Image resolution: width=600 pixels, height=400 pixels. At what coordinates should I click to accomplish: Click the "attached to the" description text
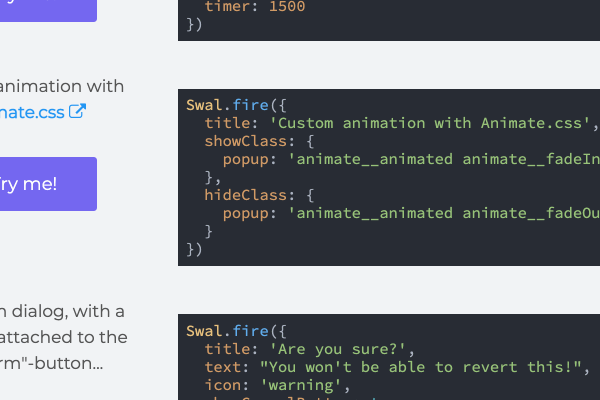tap(64, 337)
